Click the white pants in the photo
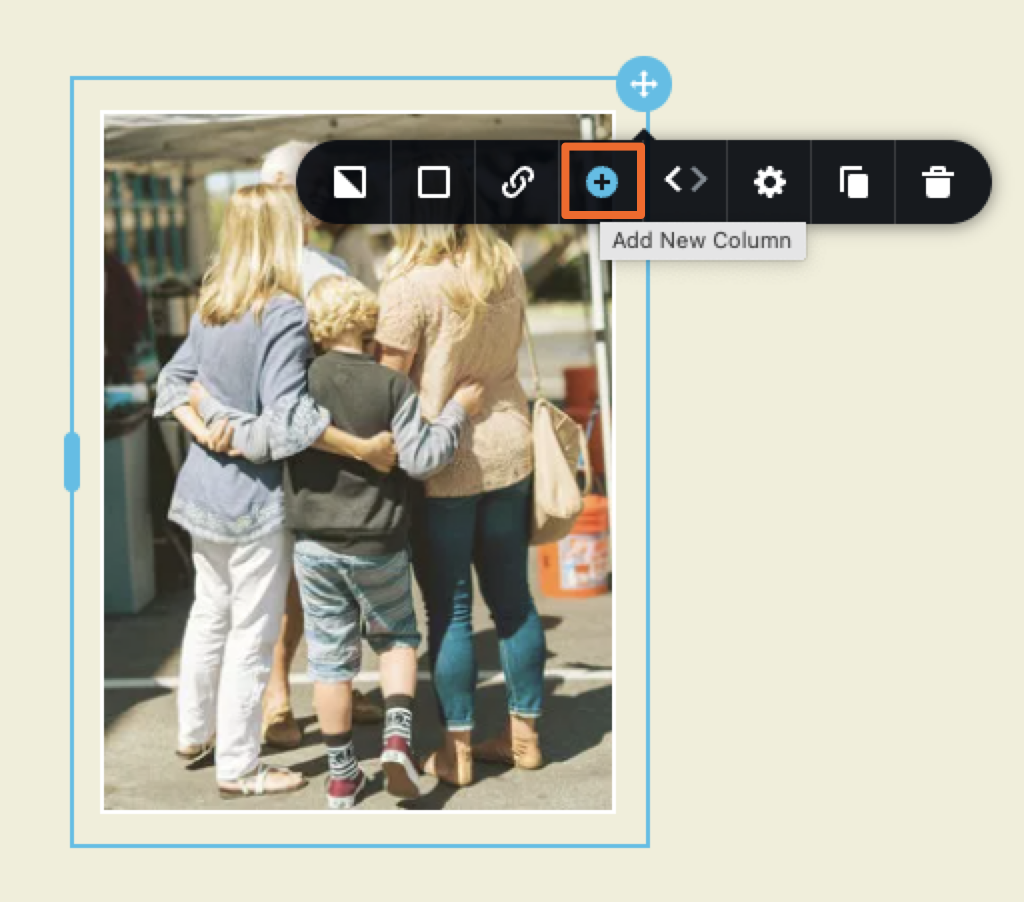The image size is (1024, 902). 225,640
